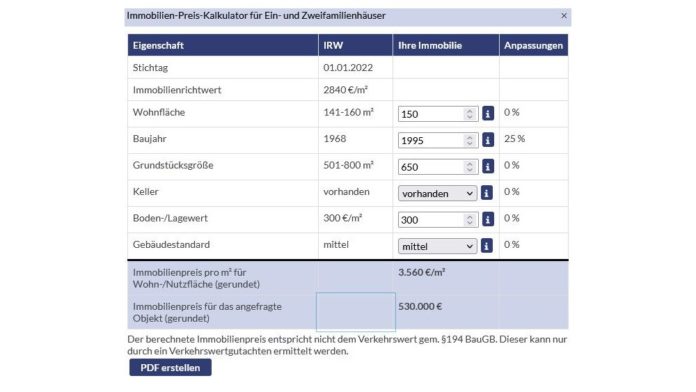Adjust Grundstücksgröße using the stepper arrows

[469, 167]
